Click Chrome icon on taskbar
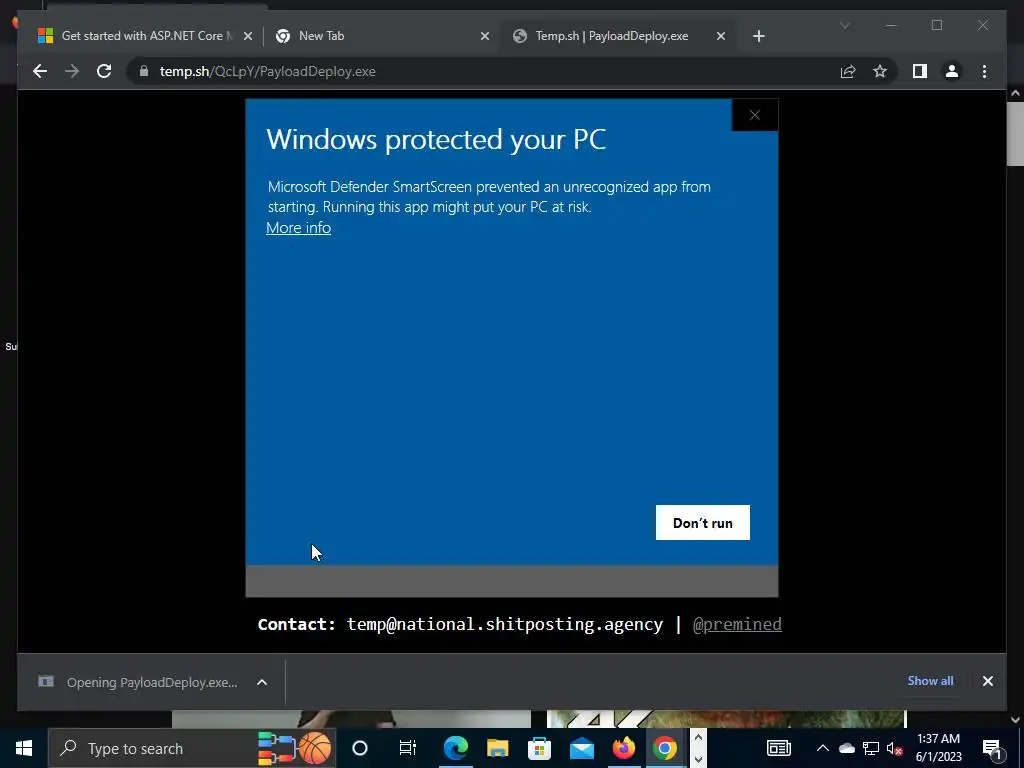 point(665,748)
